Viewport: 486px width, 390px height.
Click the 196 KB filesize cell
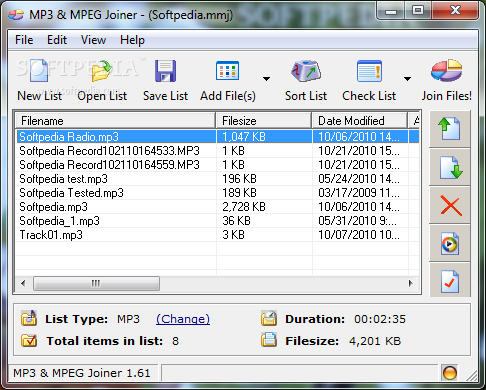coord(239,179)
